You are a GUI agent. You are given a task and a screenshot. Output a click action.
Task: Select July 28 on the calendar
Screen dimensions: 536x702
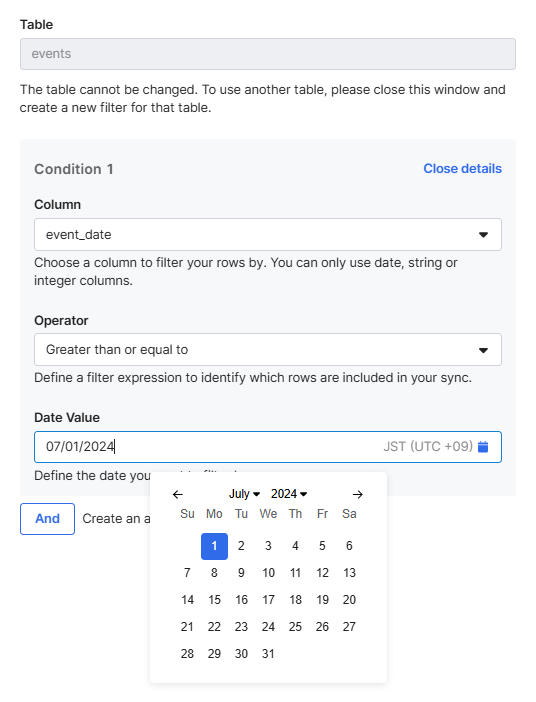click(x=187, y=654)
